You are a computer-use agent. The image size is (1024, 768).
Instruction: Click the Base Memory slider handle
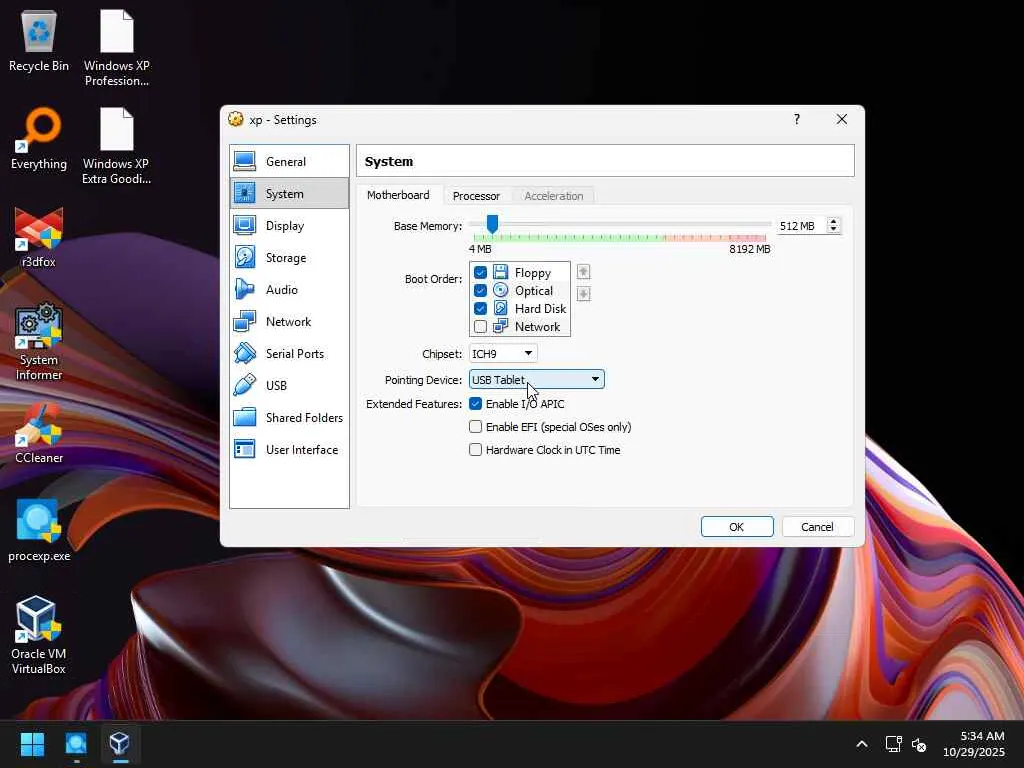click(x=492, y=224)
